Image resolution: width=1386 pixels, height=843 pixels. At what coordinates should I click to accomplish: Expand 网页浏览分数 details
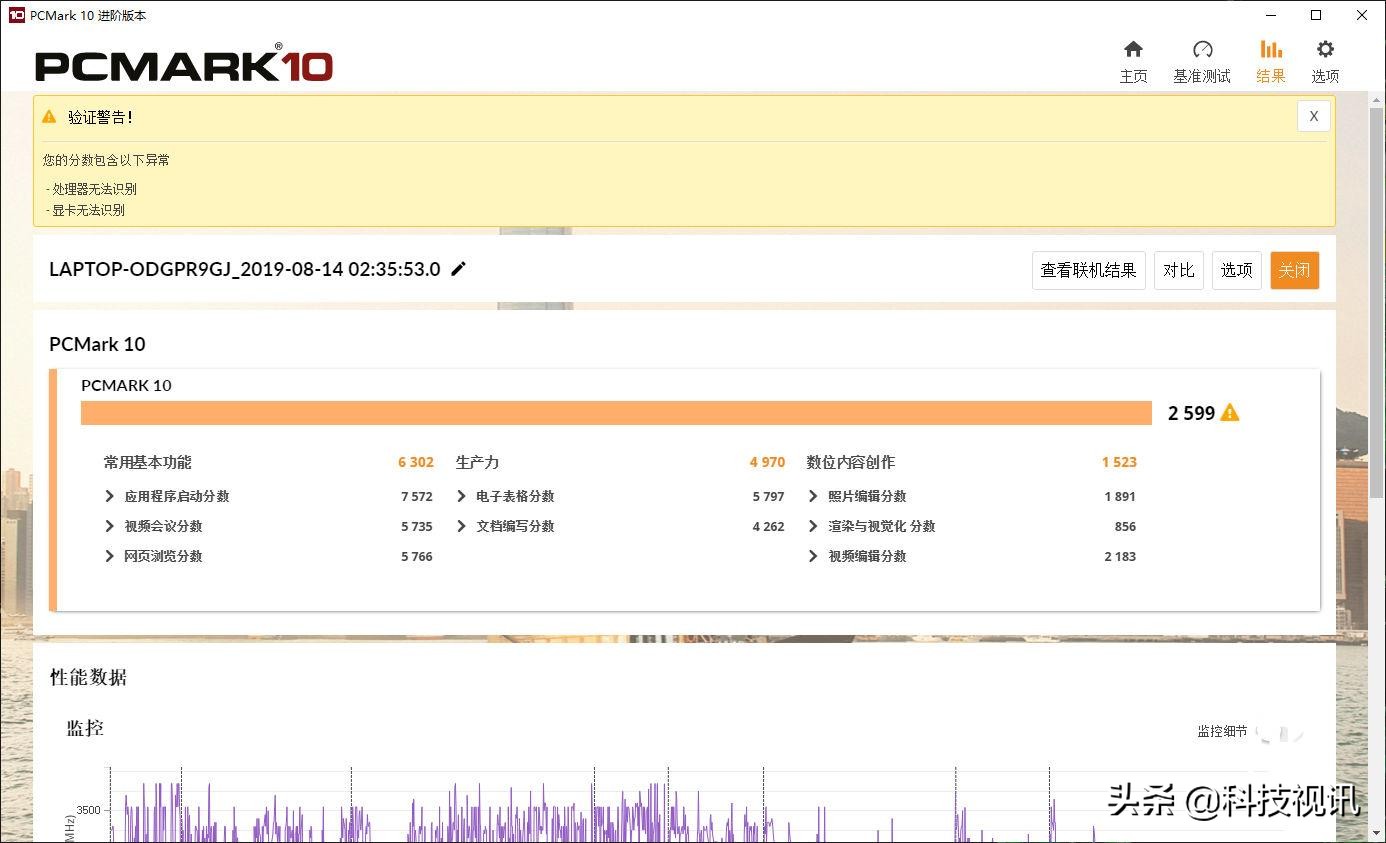(x=110, y=556)
